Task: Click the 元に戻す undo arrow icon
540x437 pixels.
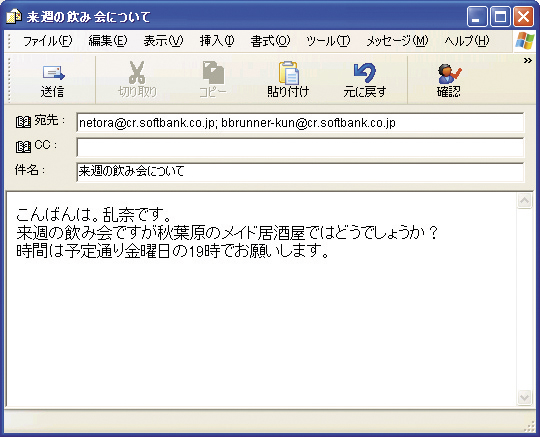Action: pos(364,72)
